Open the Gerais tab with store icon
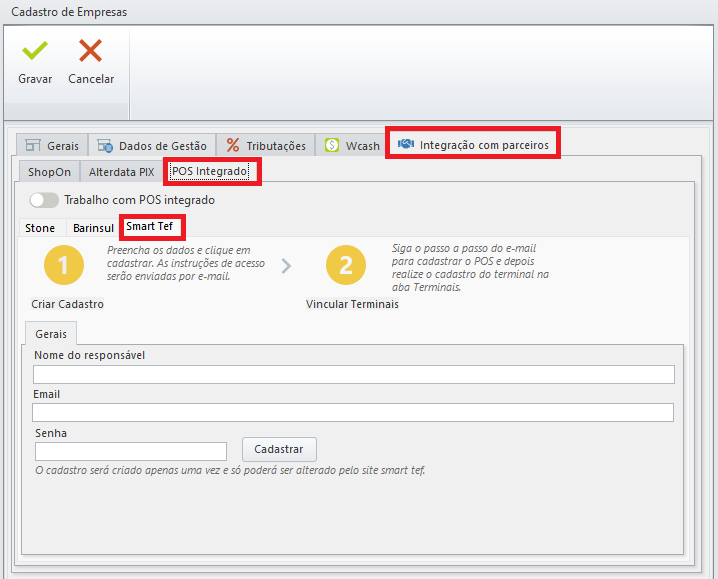 click(x=52, y=146)
